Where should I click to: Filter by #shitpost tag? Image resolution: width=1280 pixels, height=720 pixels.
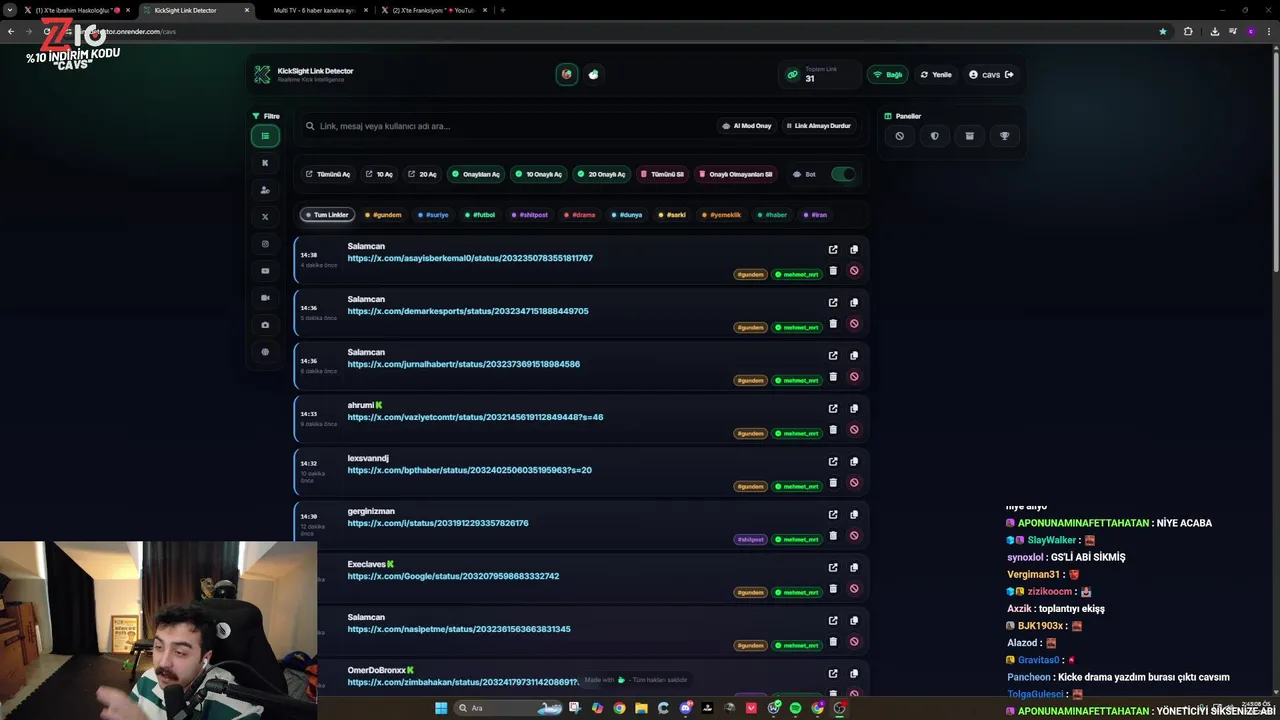(x=530, y=215)
